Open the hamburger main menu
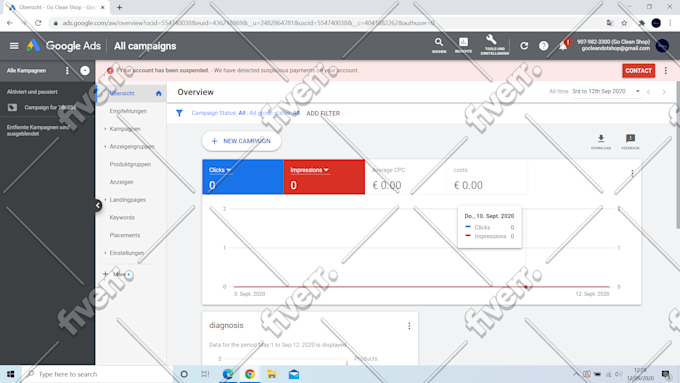 pos(14,46)
